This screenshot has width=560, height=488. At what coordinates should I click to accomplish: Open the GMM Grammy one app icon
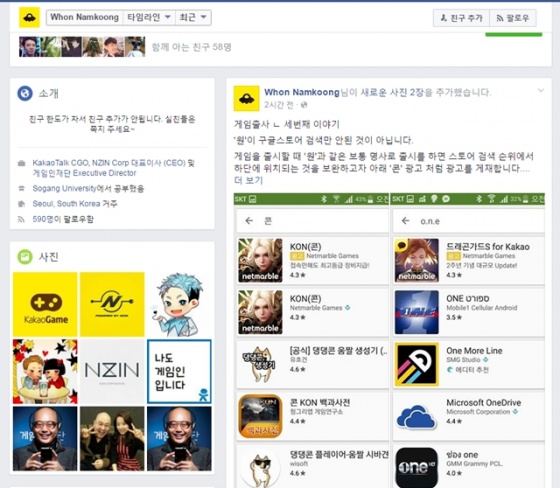[417, 468]
